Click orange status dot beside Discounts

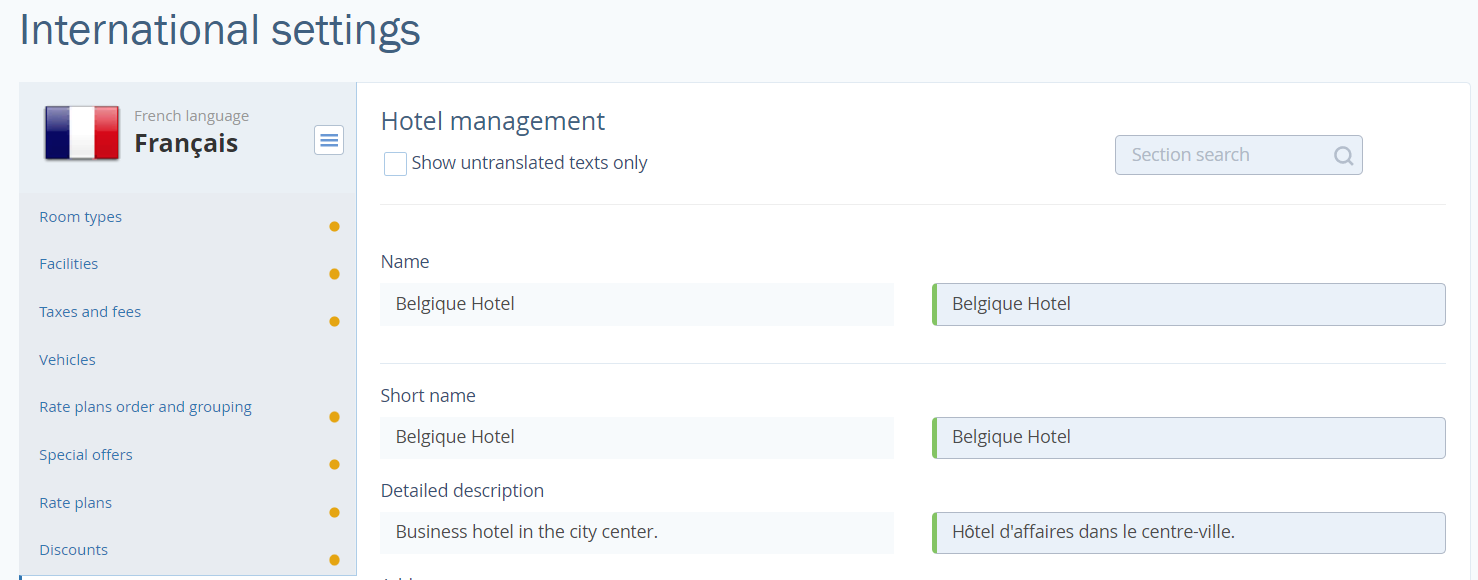pos(334,560)
